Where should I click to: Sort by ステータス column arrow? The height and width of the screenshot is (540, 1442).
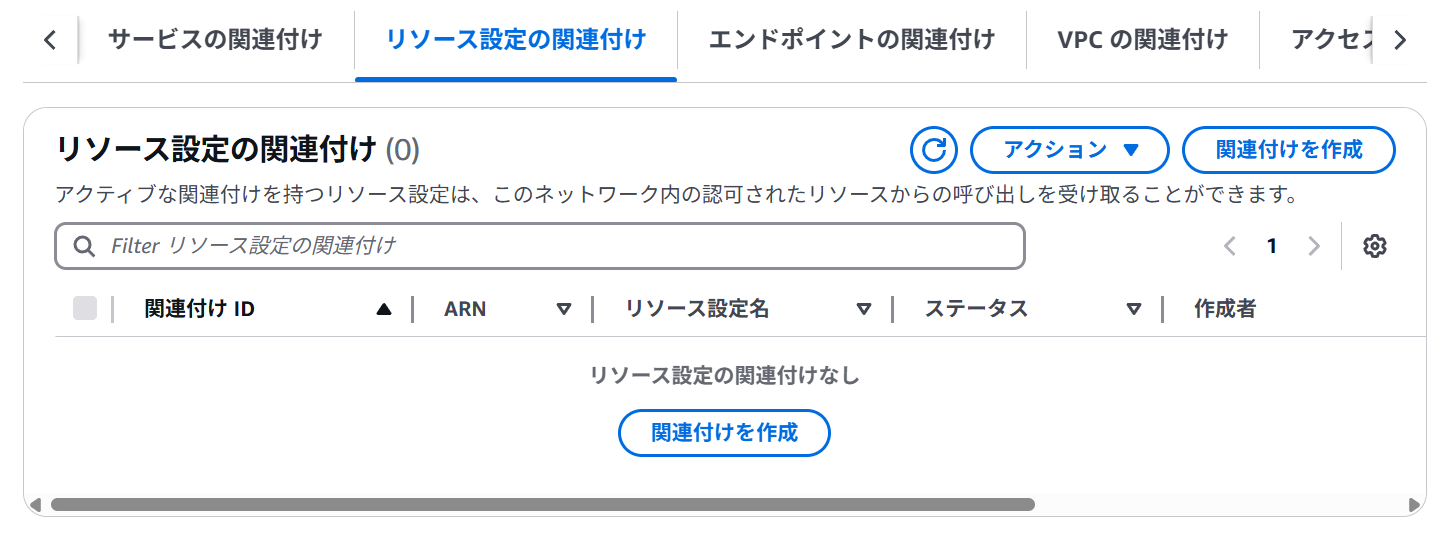click(1134, 310)
